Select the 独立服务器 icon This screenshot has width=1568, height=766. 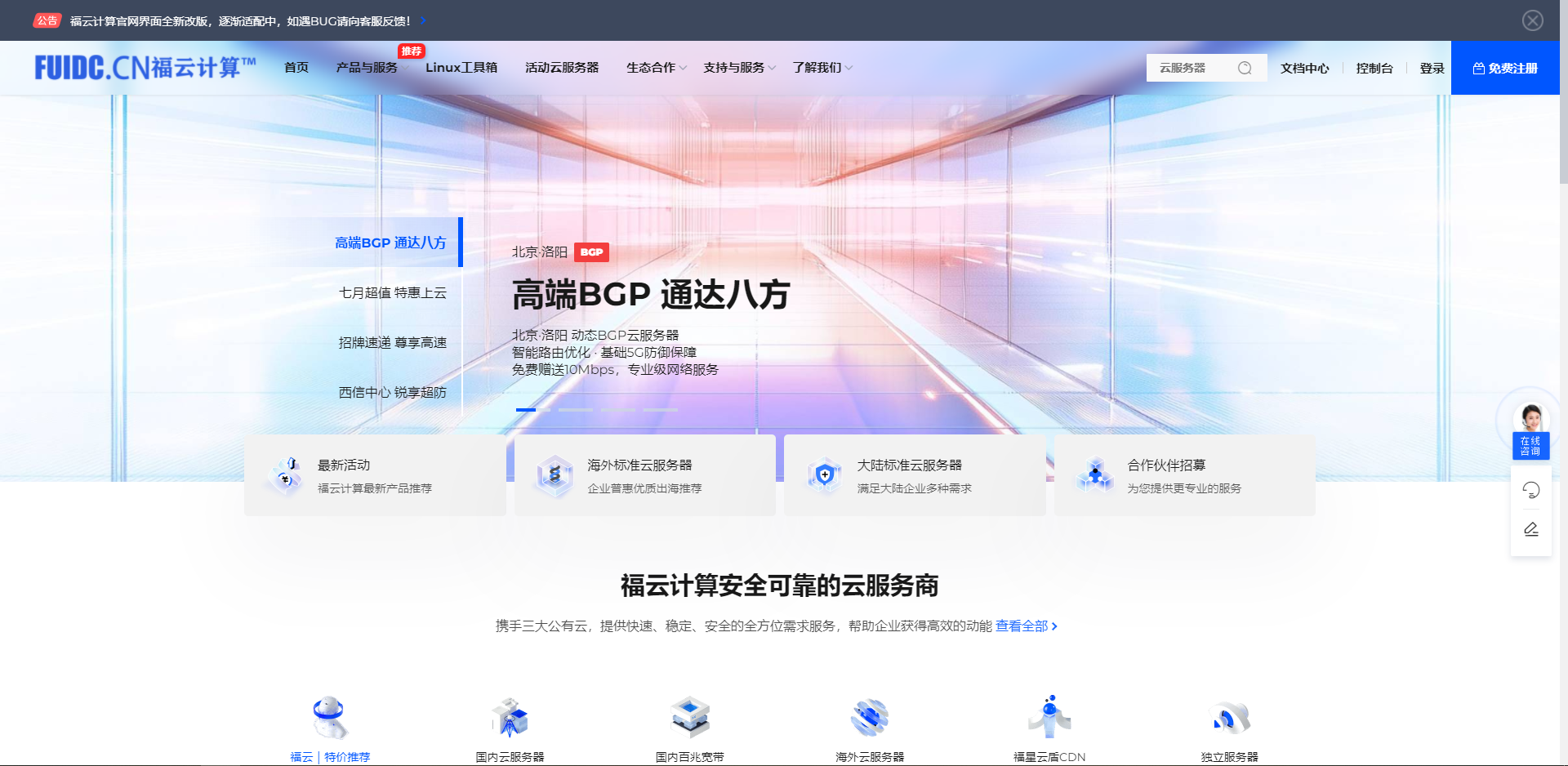point(1230,717)
